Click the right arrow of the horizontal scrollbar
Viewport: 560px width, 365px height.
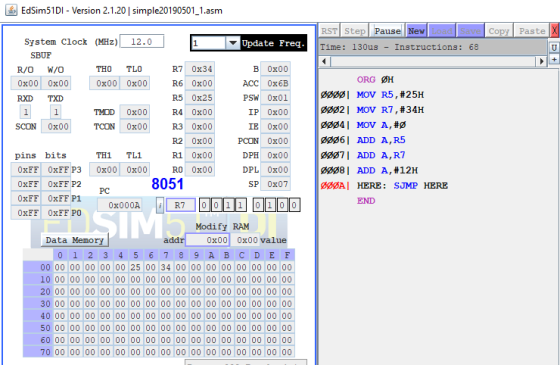tap(541, 61)
